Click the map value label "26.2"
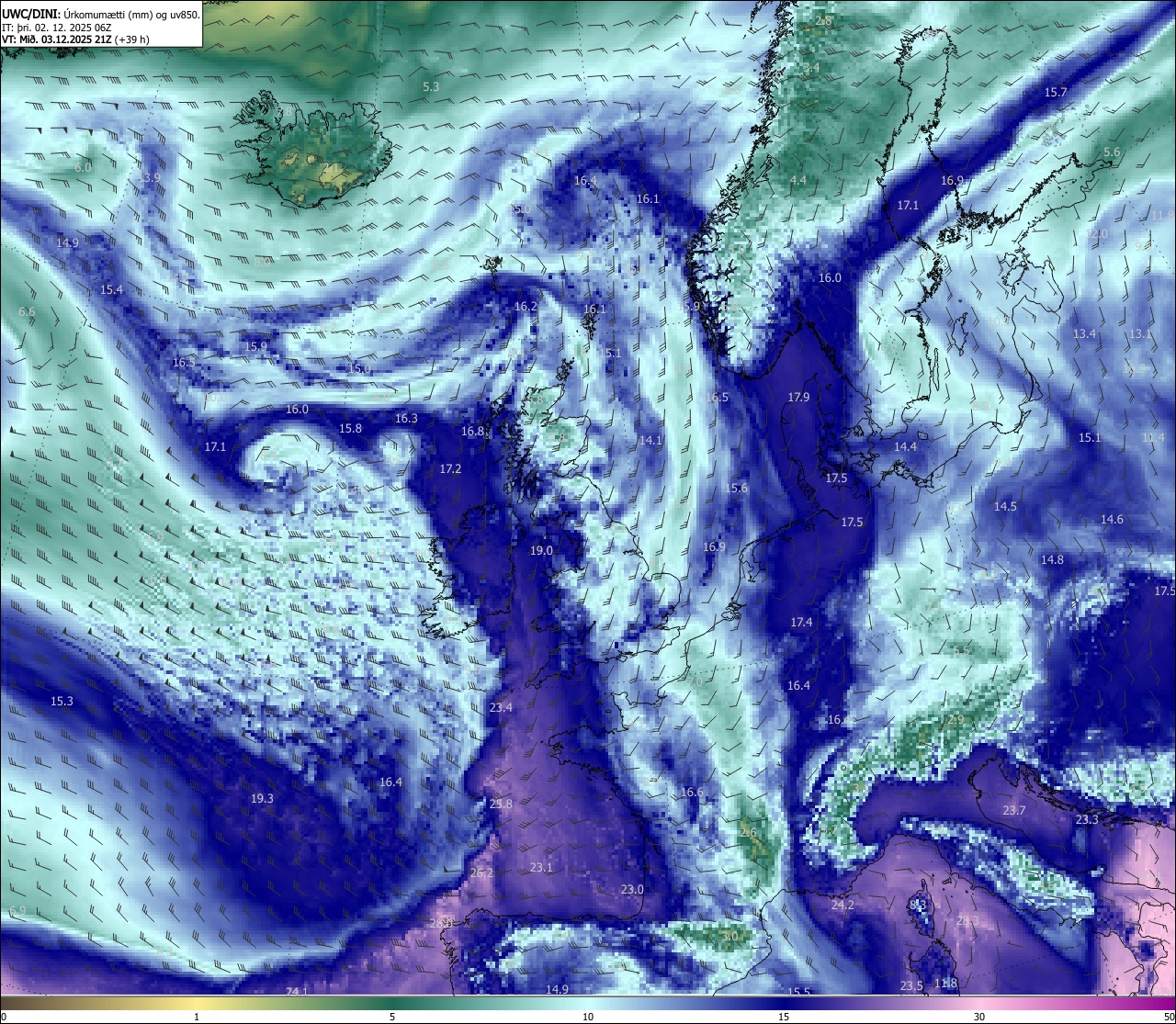This screenshot has width=1176, height=1024. point(481,873)
